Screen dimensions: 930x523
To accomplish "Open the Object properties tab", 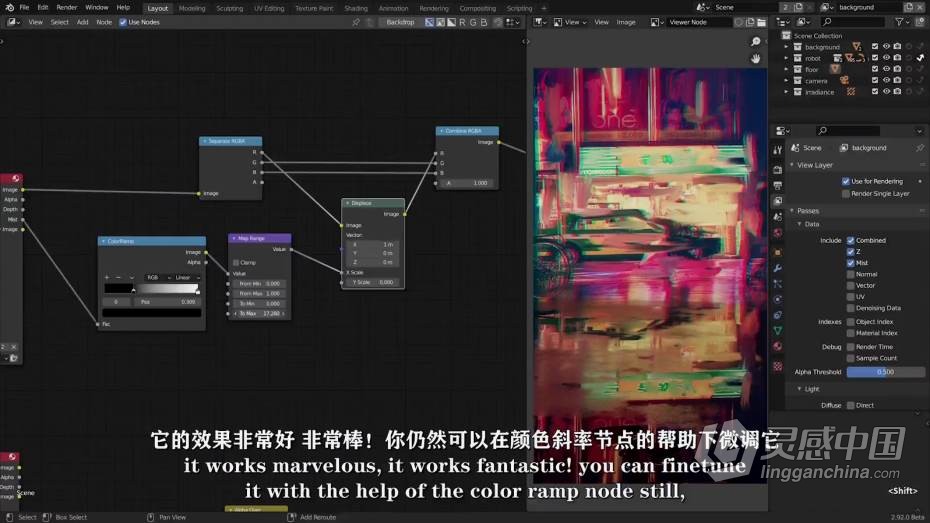I will pyautogui.click(x=778, y=253).
